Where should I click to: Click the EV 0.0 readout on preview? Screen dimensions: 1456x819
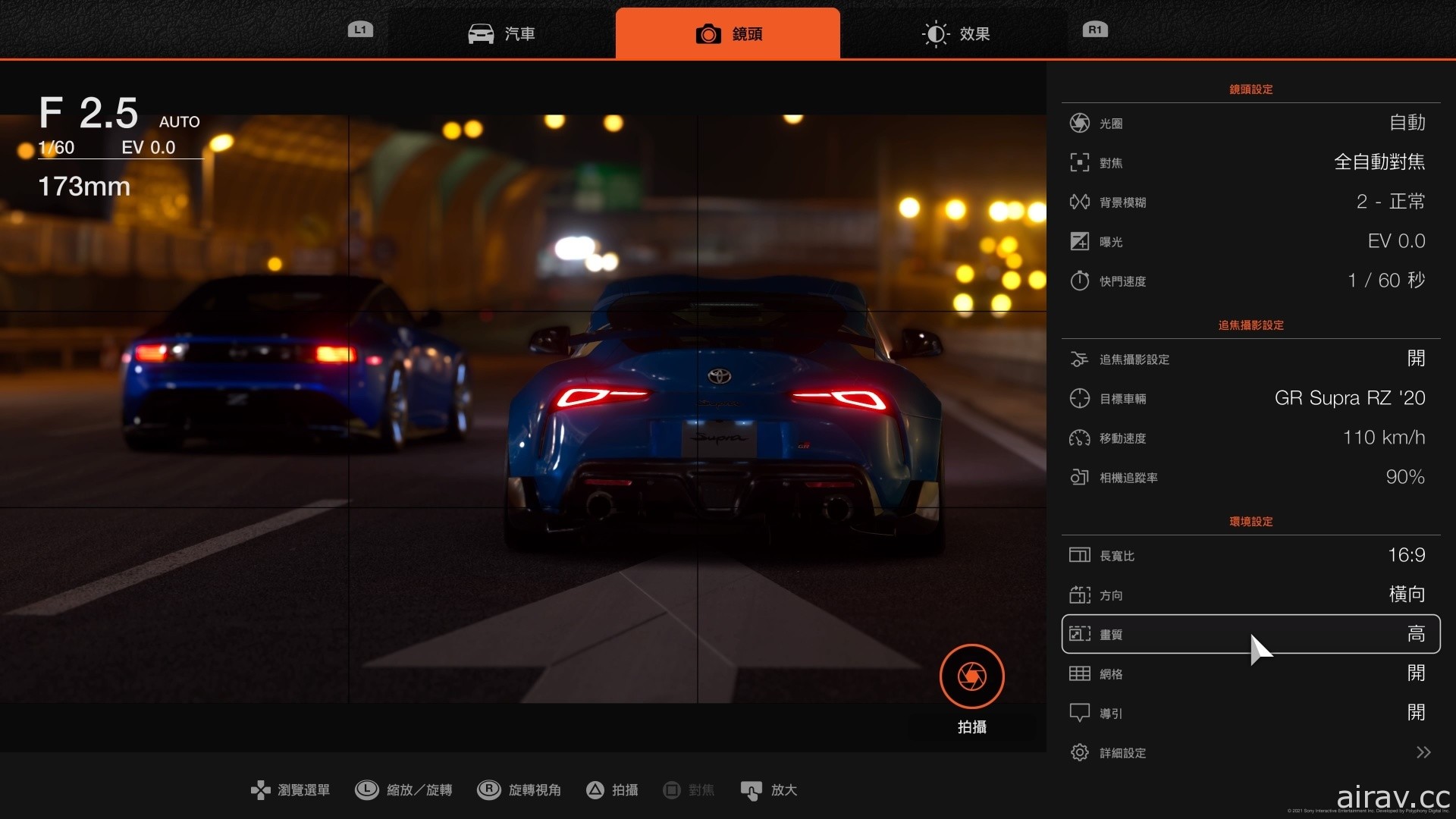click(149, 148)
